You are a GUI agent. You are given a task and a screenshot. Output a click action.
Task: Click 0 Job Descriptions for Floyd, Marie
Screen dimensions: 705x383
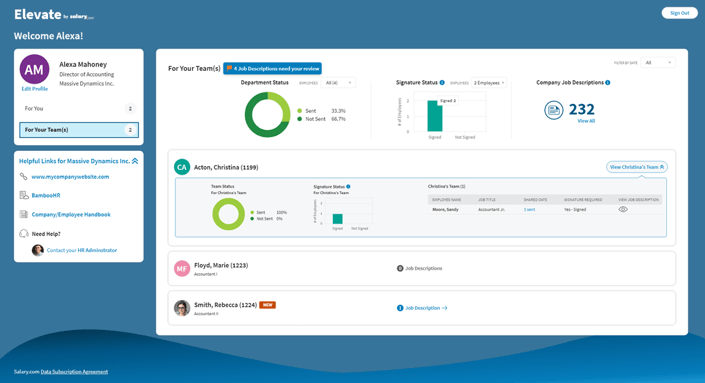[419, 268]
